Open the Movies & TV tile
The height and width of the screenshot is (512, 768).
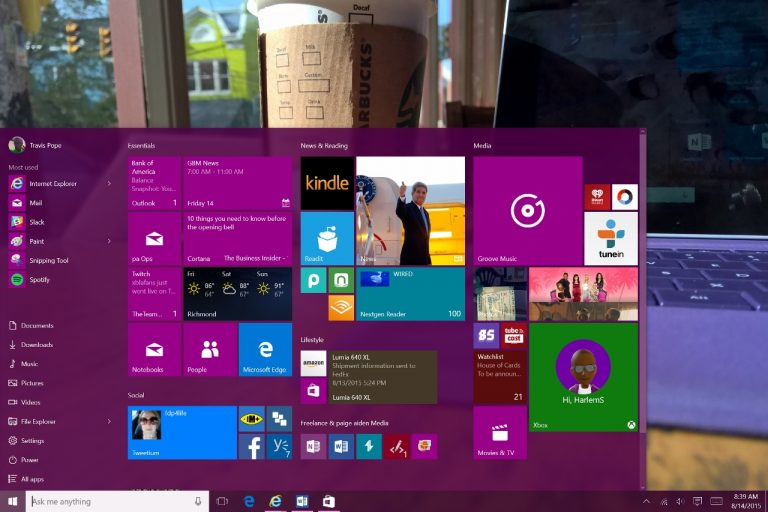pos(500,433)
